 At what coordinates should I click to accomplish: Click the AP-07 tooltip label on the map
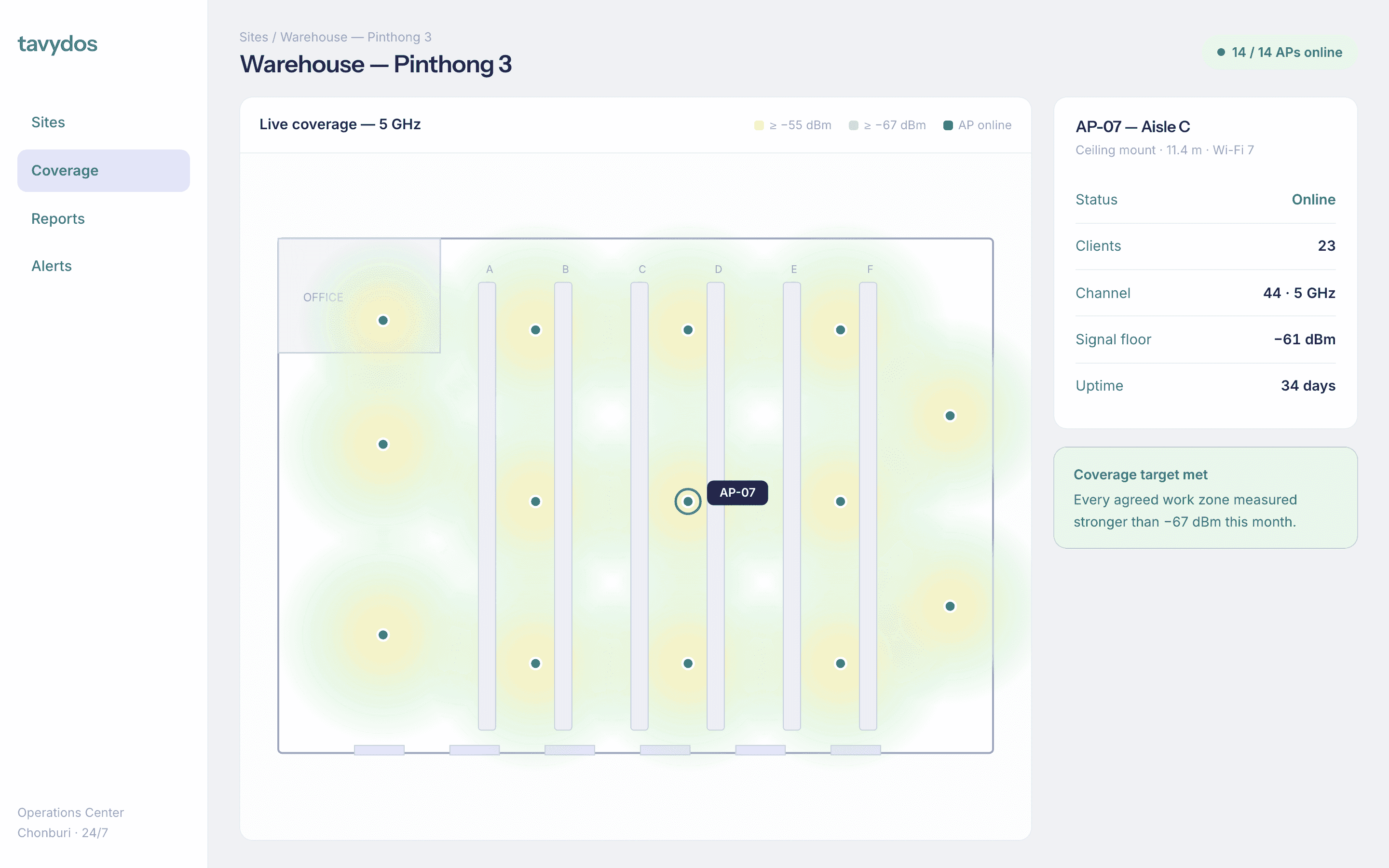[x=737, y=492]
